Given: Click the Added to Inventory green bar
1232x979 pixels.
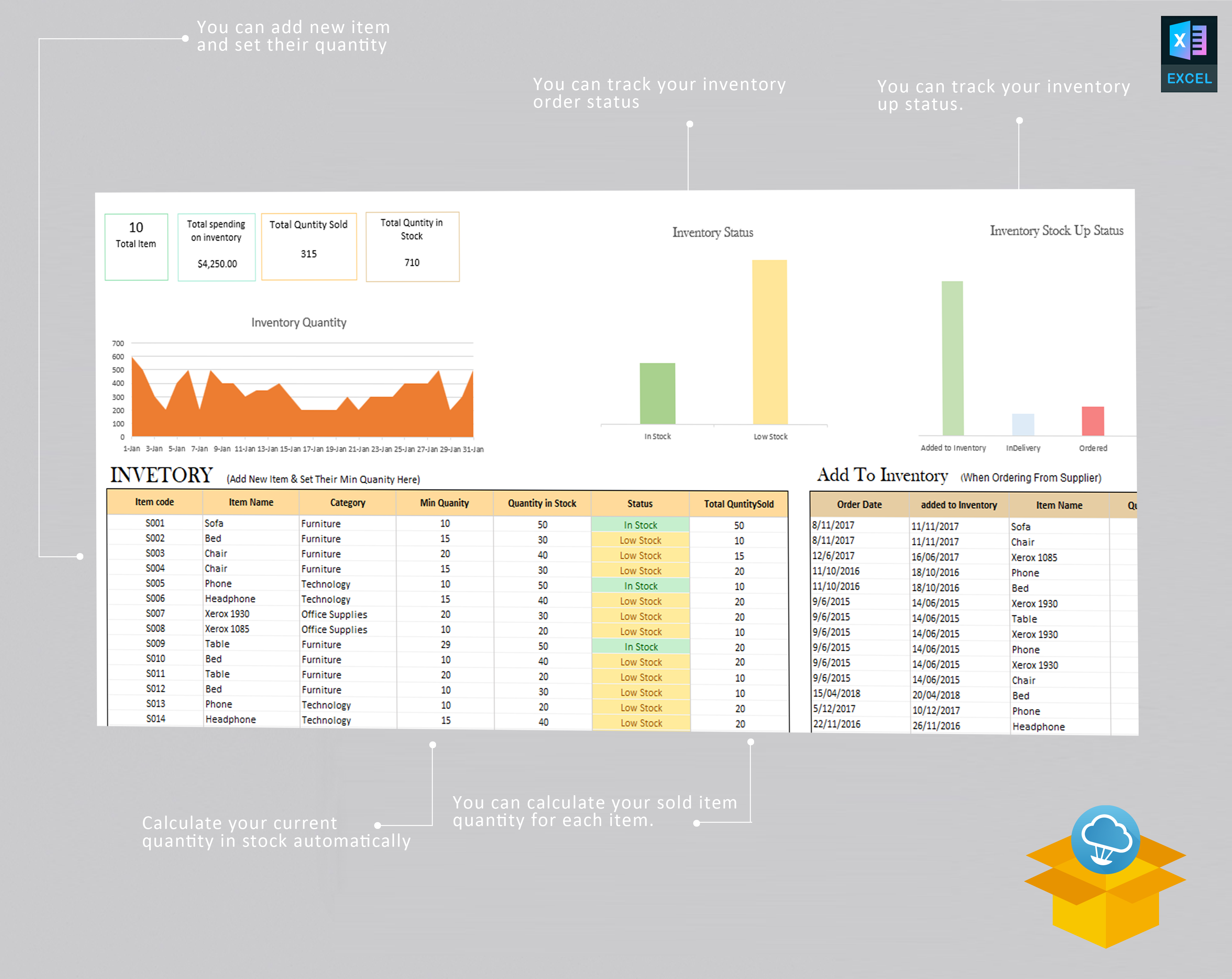Looking at the screenshot, I should (953, 358).
